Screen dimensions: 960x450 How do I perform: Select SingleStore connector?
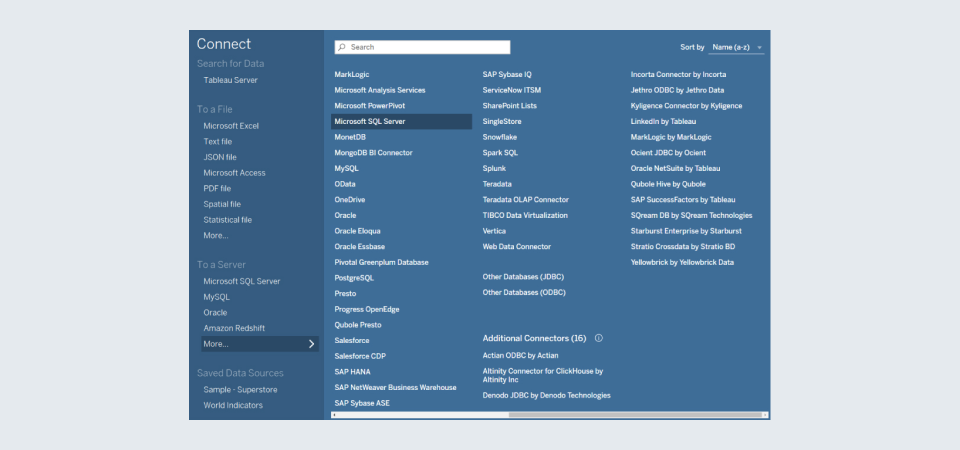click(x=502, y=122)
